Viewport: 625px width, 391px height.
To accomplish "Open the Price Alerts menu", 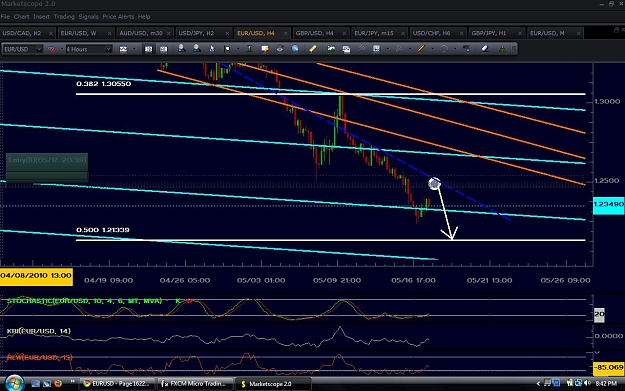I will click(118, 17).
